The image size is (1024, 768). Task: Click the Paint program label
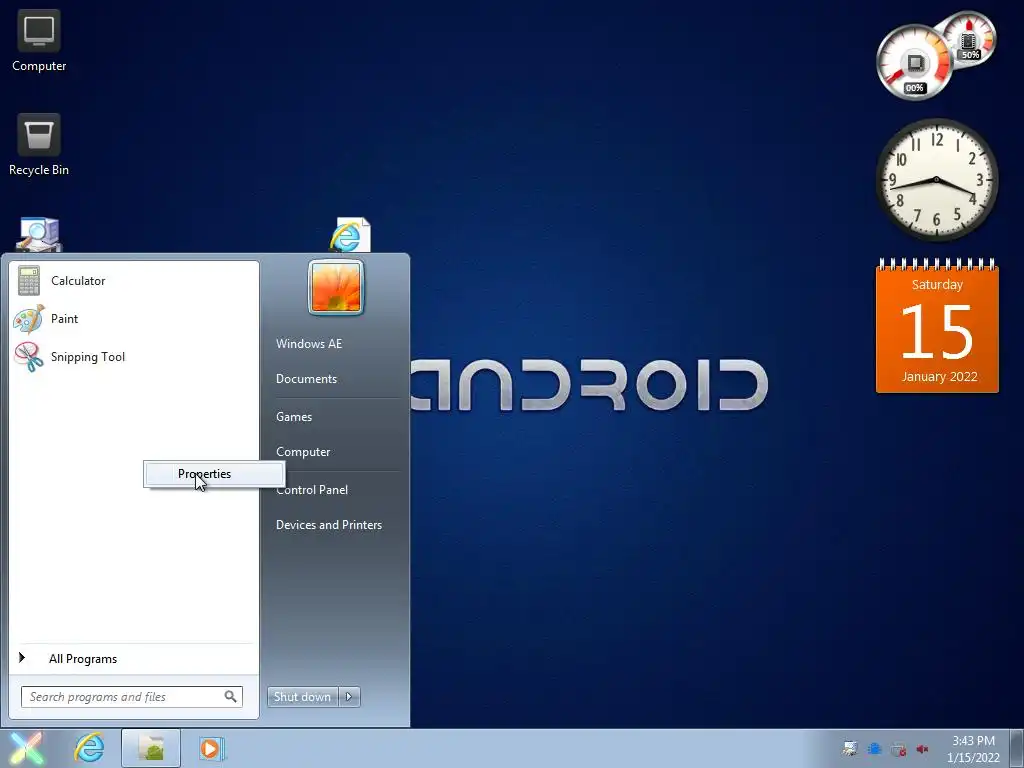[x=64, y=319]
